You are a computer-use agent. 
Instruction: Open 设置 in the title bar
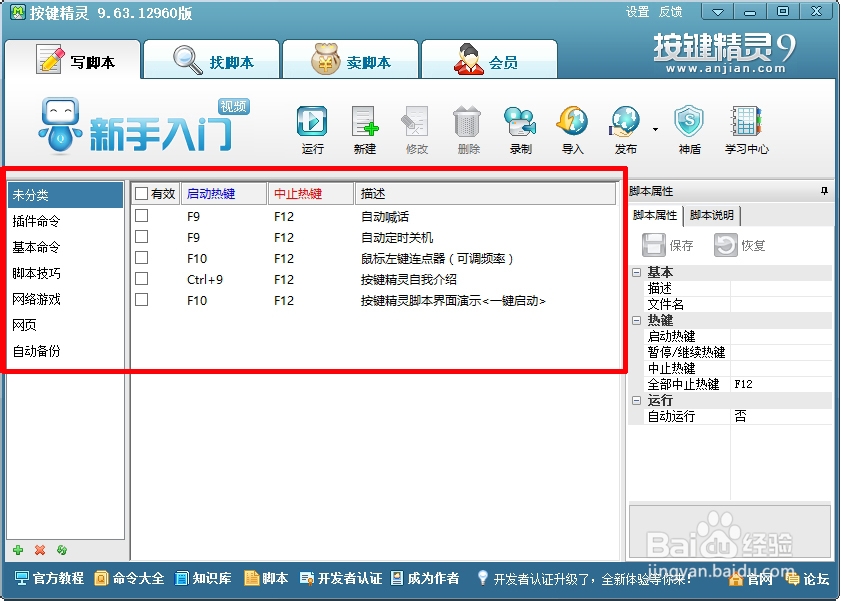coord(638,11)
